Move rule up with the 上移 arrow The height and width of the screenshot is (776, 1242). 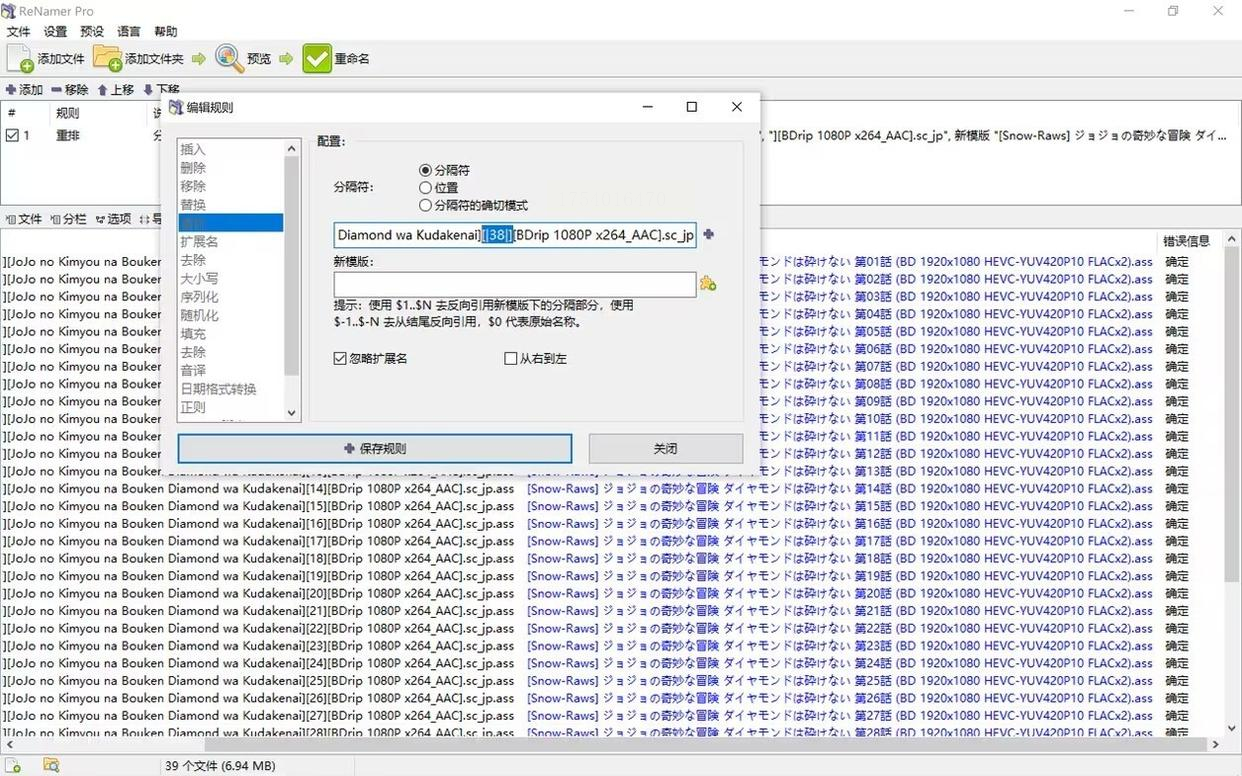click(116, 90)
